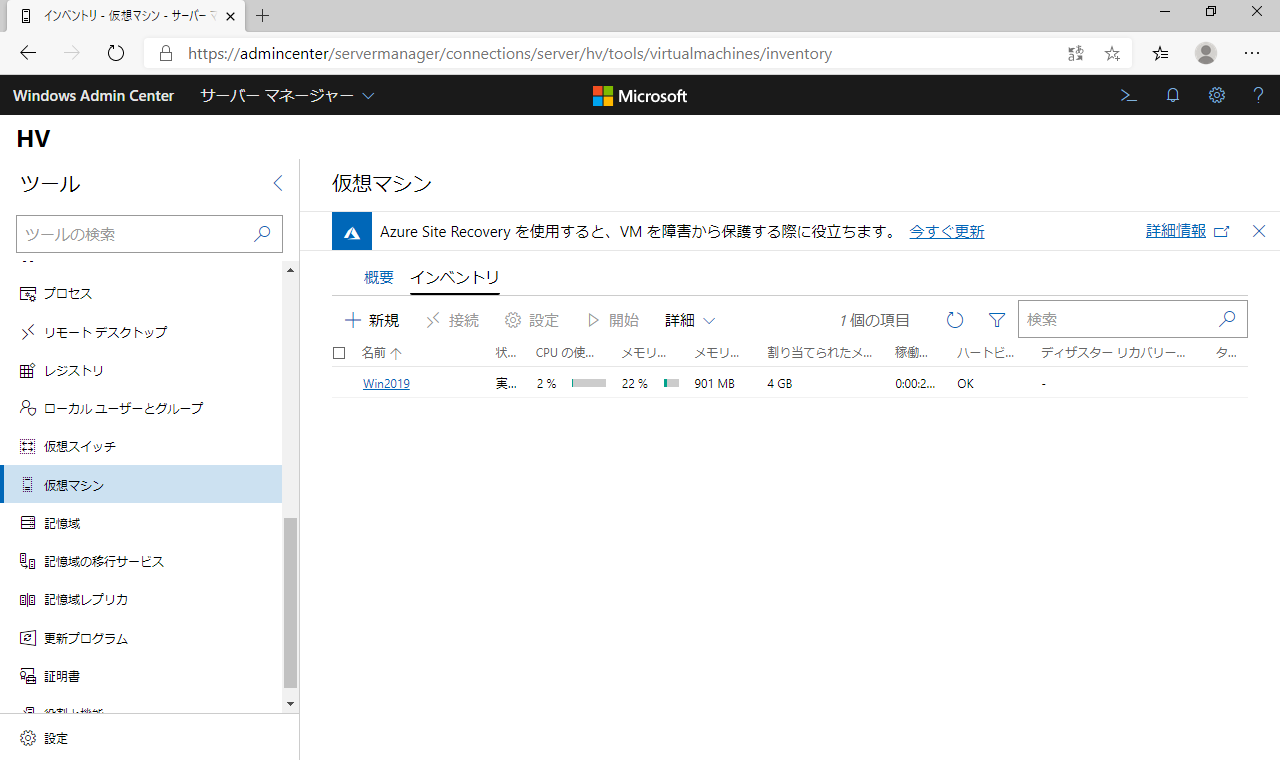
Task: Select 仮想マシン in tools list
Action: pos(140,485)
